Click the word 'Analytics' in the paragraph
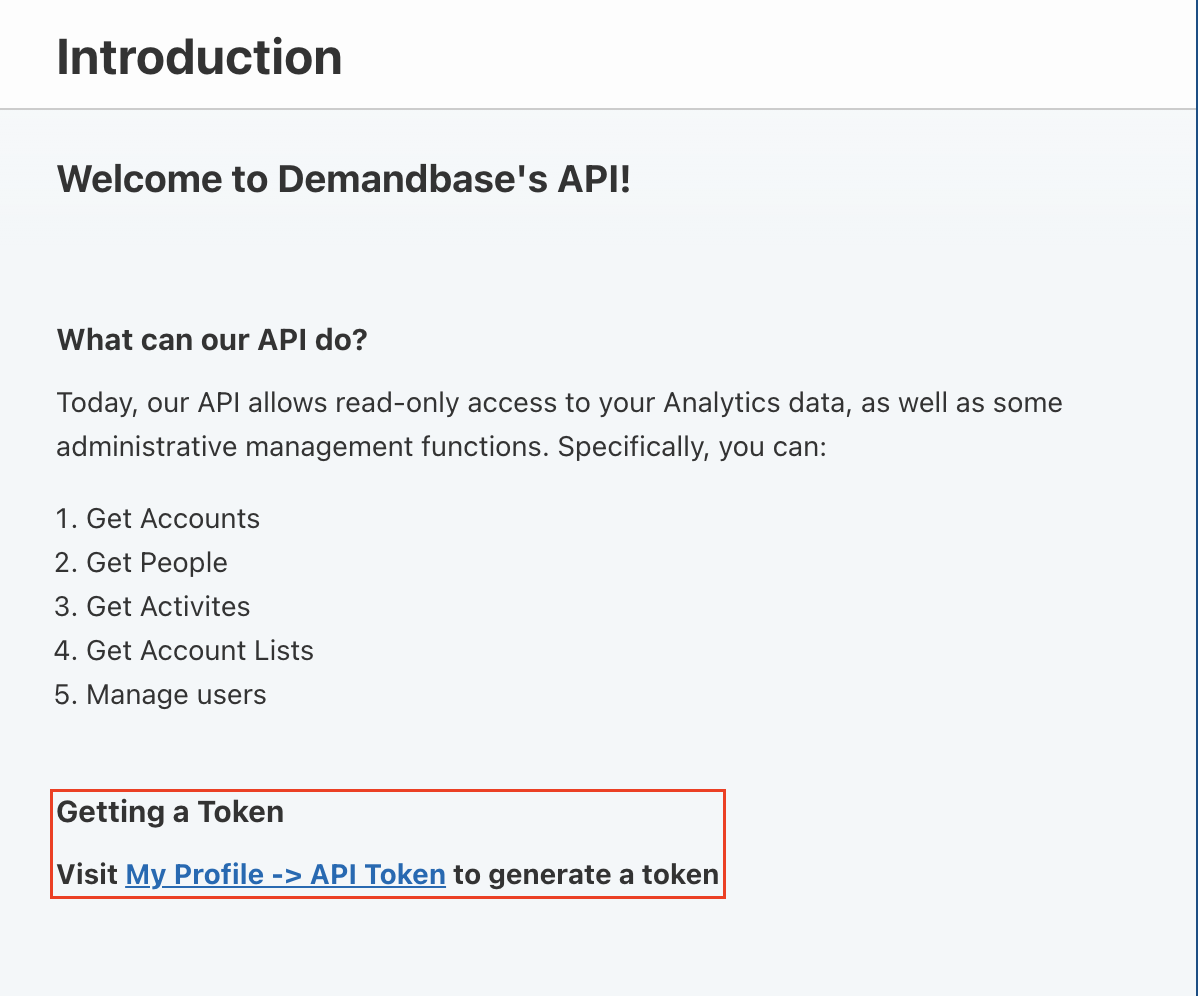1198x996 pixels. coord(723,403)
